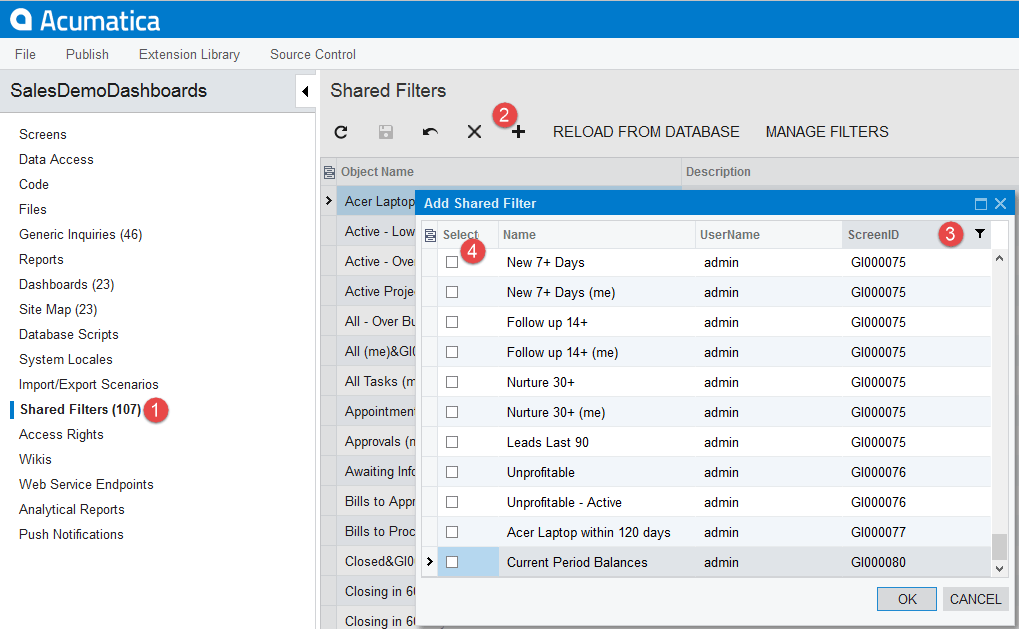Enable the Unprofitable checkbox
1019x629 pixels.
pos(452,472)
